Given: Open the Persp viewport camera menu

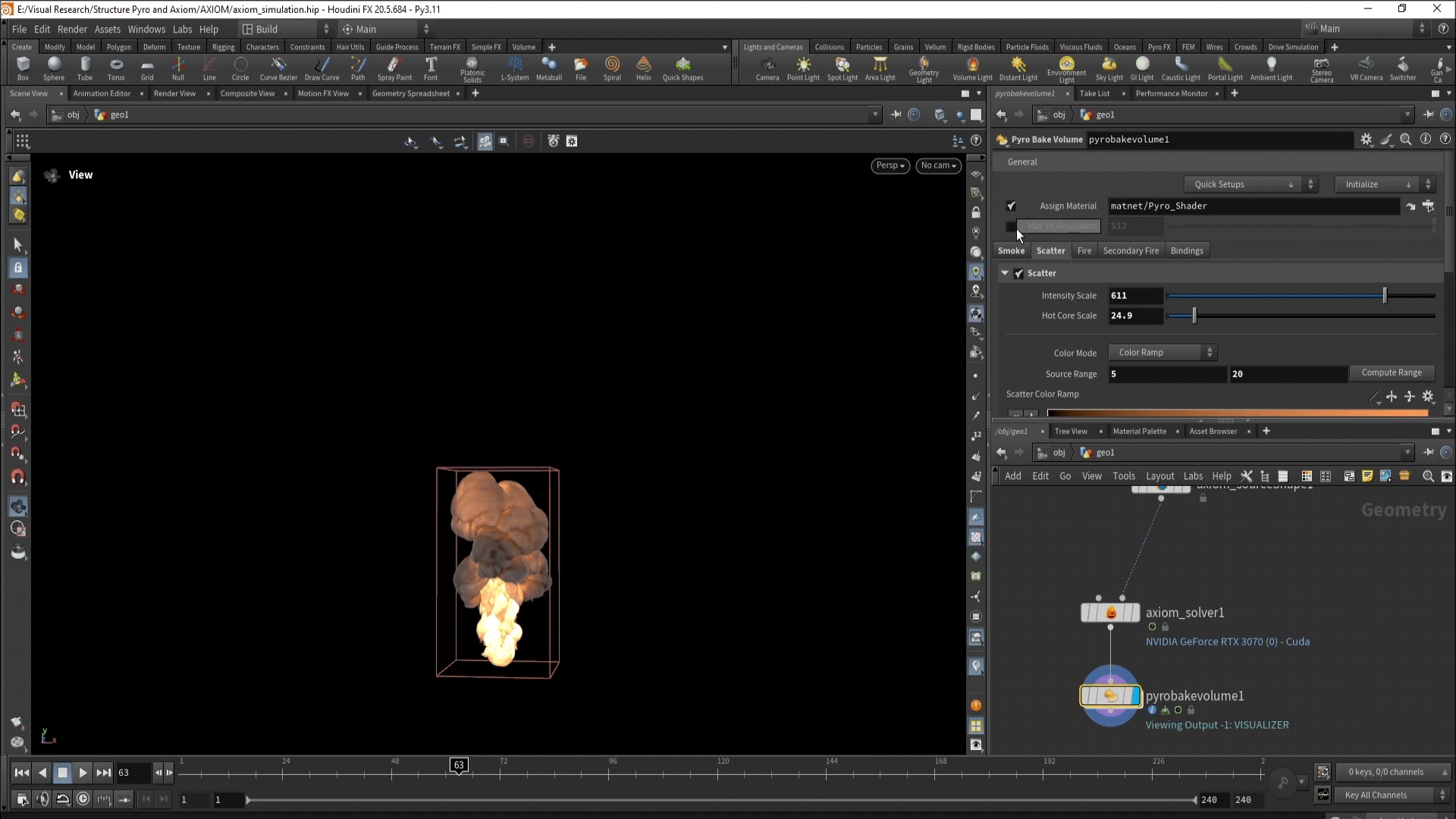Looking at the screenshot, I should click(x=890, y=165).
